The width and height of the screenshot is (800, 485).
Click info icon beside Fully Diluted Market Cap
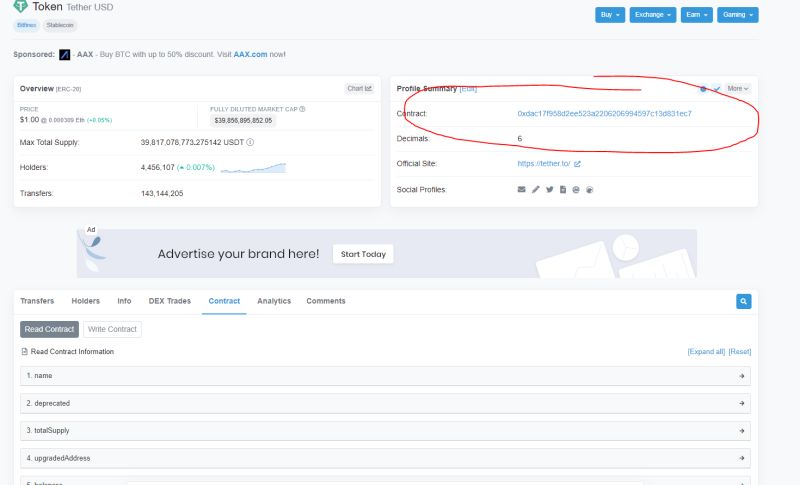(302, 109)
